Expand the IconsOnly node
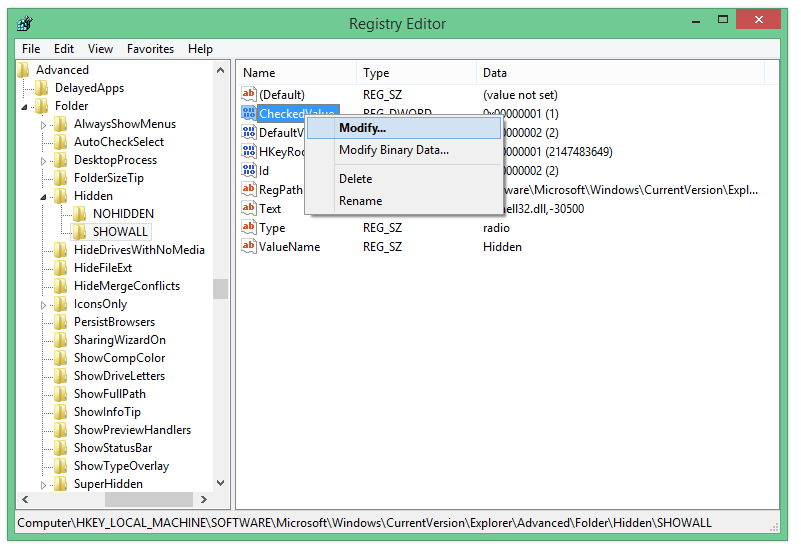Image resolution: width=801 pixels, height=555 pixels. click(43, 305)
